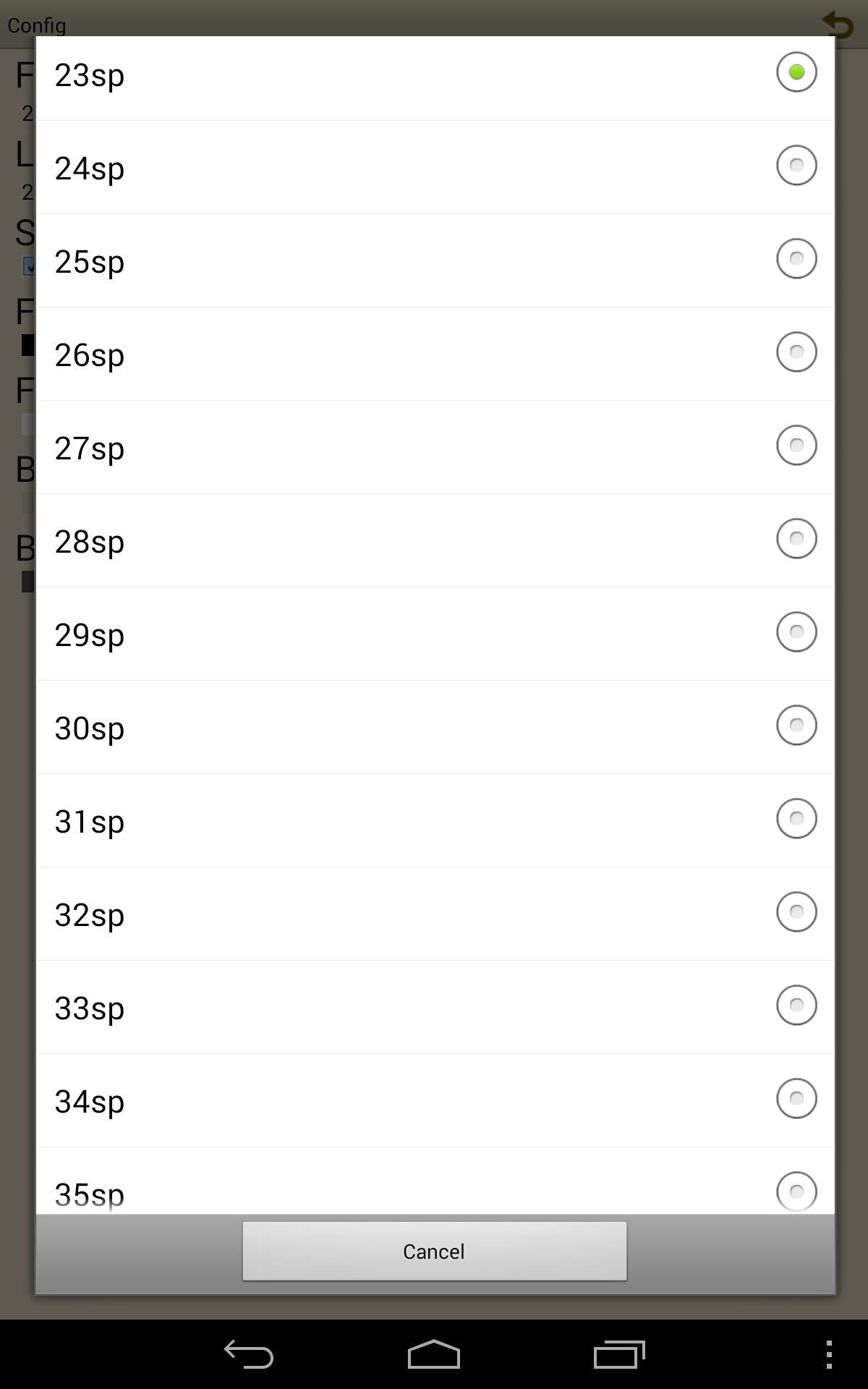Choose the 30sp list entry
The image size is (868, 1389).
435,727
